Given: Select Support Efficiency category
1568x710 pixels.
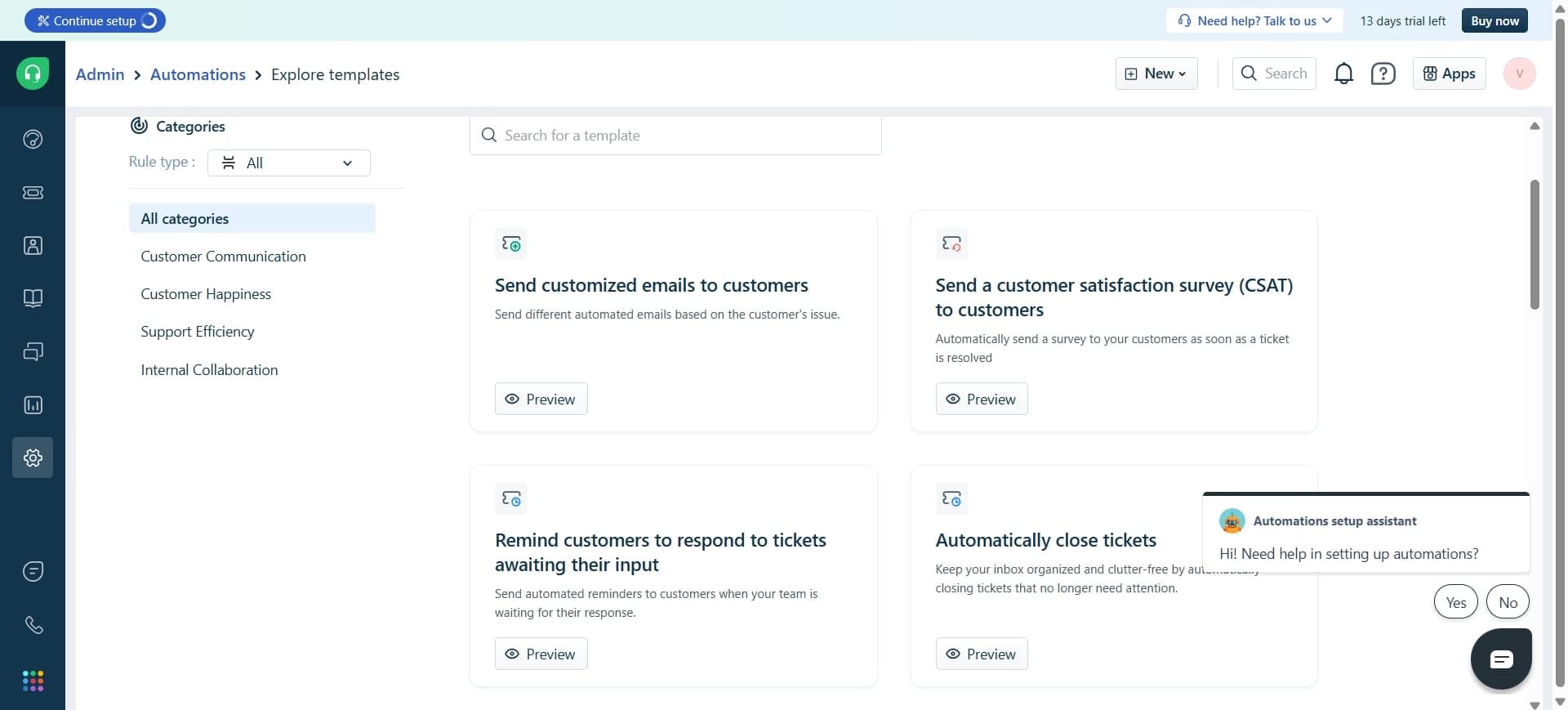Looking at the screenshot, I should (x=198, y=331).
